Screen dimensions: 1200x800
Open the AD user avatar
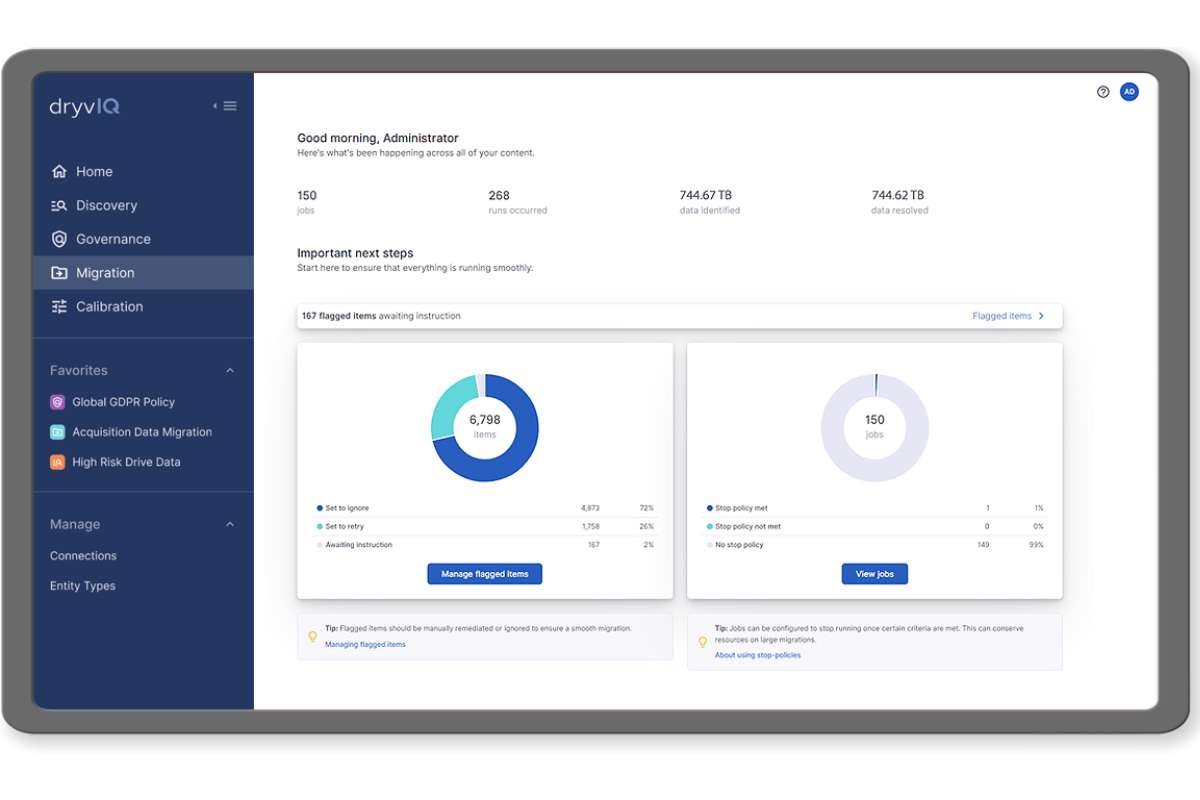[1129, 91]
